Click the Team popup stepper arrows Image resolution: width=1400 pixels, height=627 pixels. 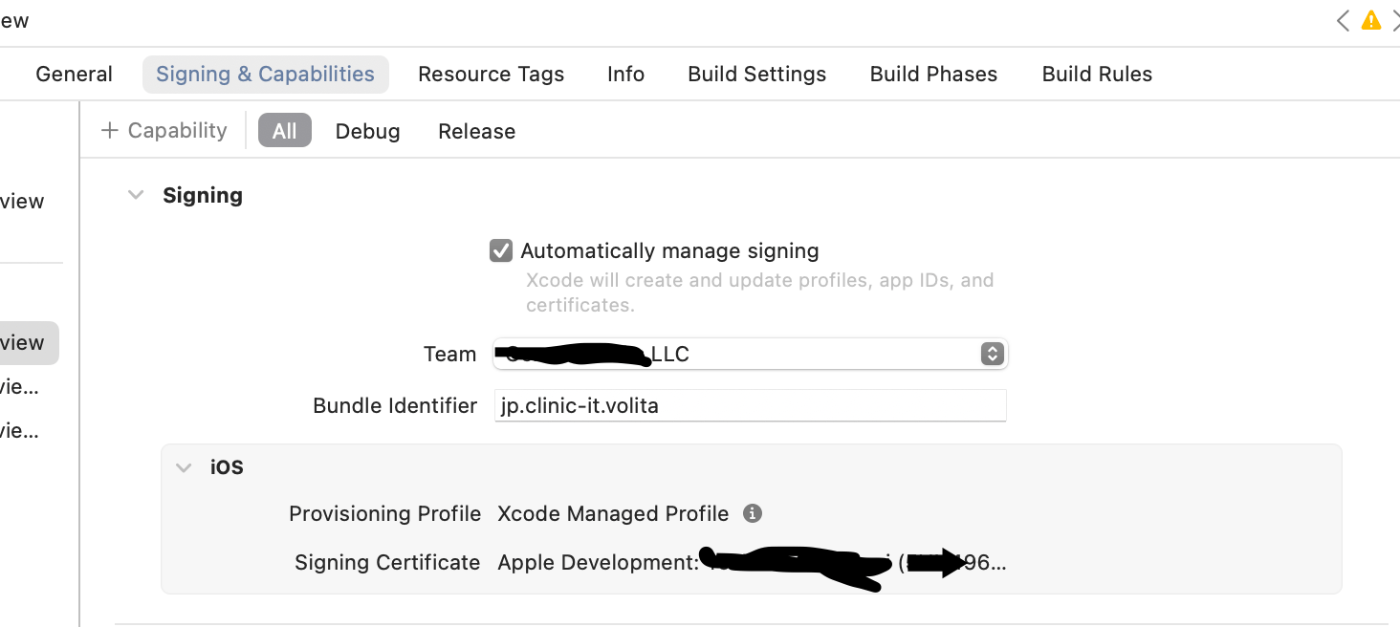tap(992, 354)
